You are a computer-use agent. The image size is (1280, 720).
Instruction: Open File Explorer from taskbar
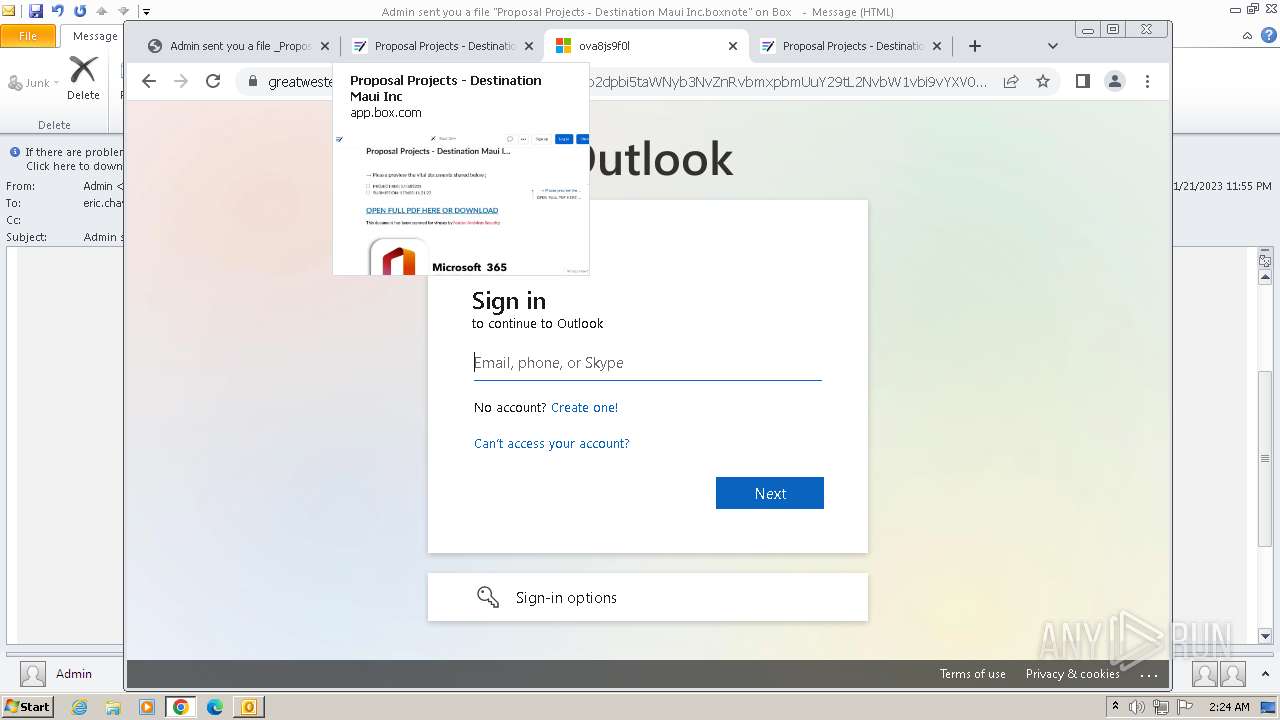click(x=113, y=707)
